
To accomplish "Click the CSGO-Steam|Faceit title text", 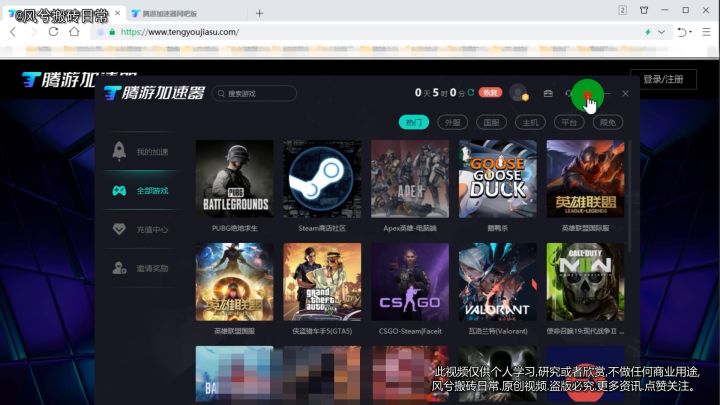I will point(410,331).
